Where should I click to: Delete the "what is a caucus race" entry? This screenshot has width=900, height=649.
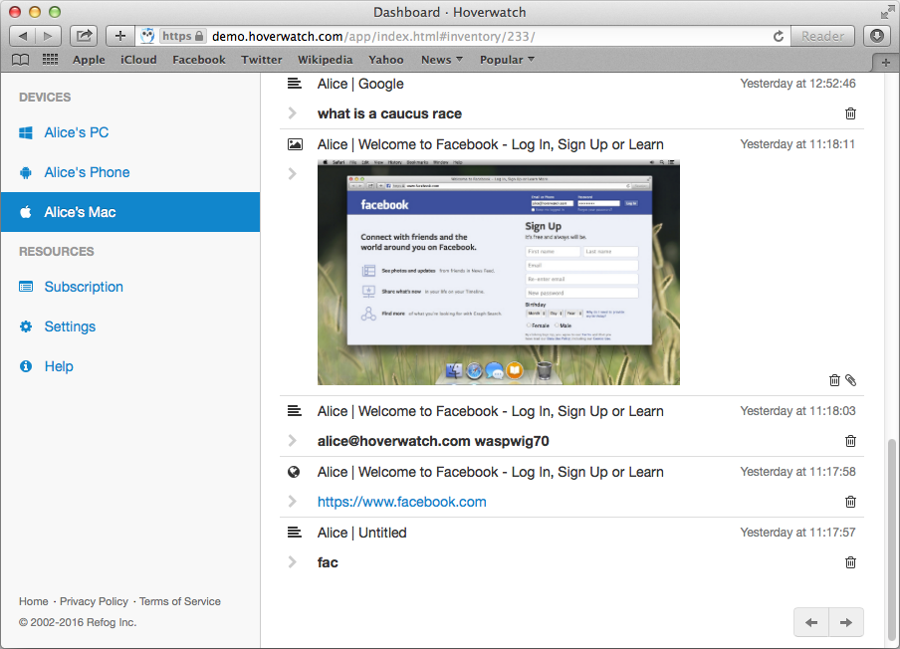click(851, 114)
